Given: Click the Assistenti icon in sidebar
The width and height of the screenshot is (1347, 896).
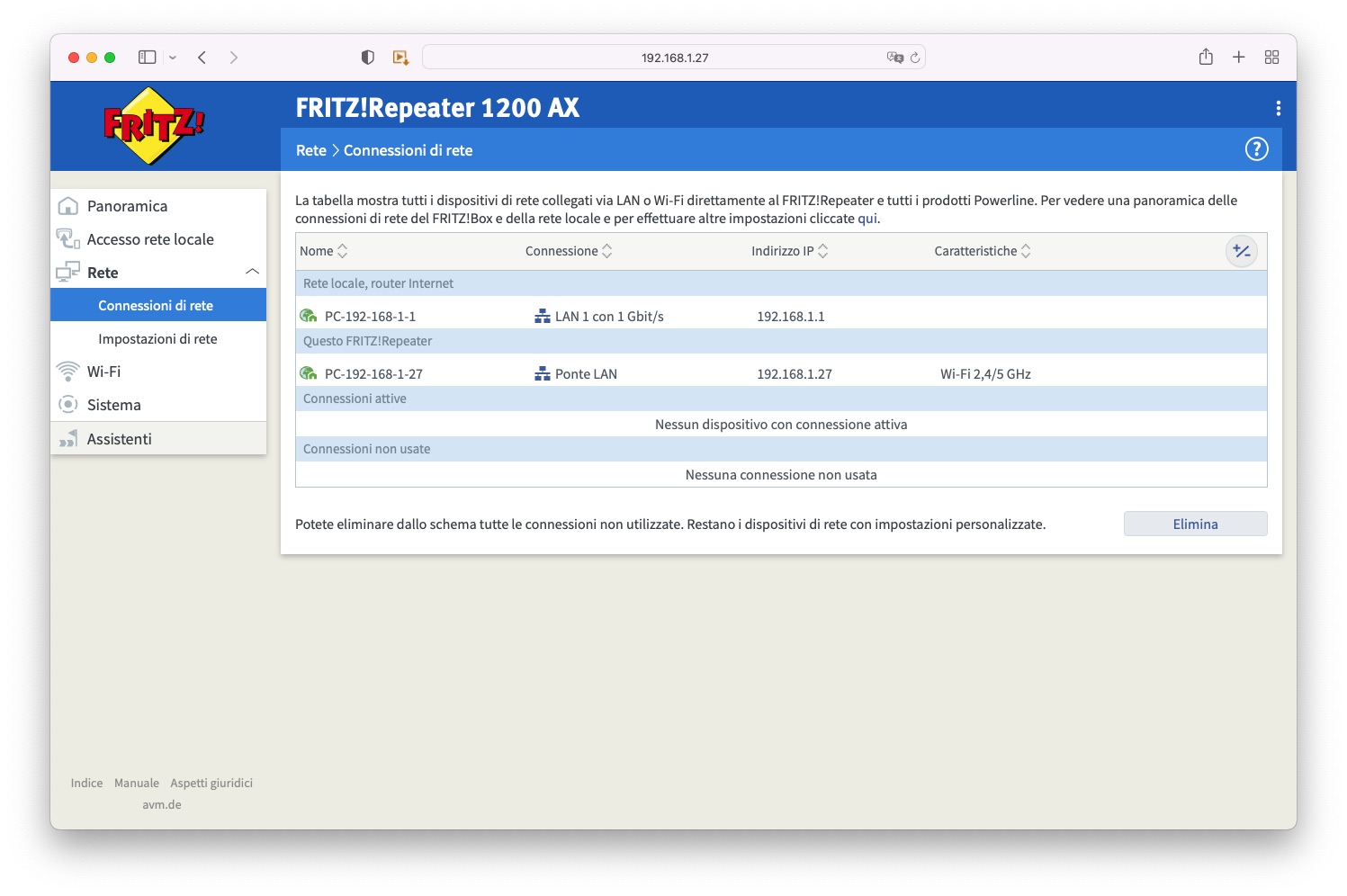Looking at the screenshot, I should click(67, 438).
